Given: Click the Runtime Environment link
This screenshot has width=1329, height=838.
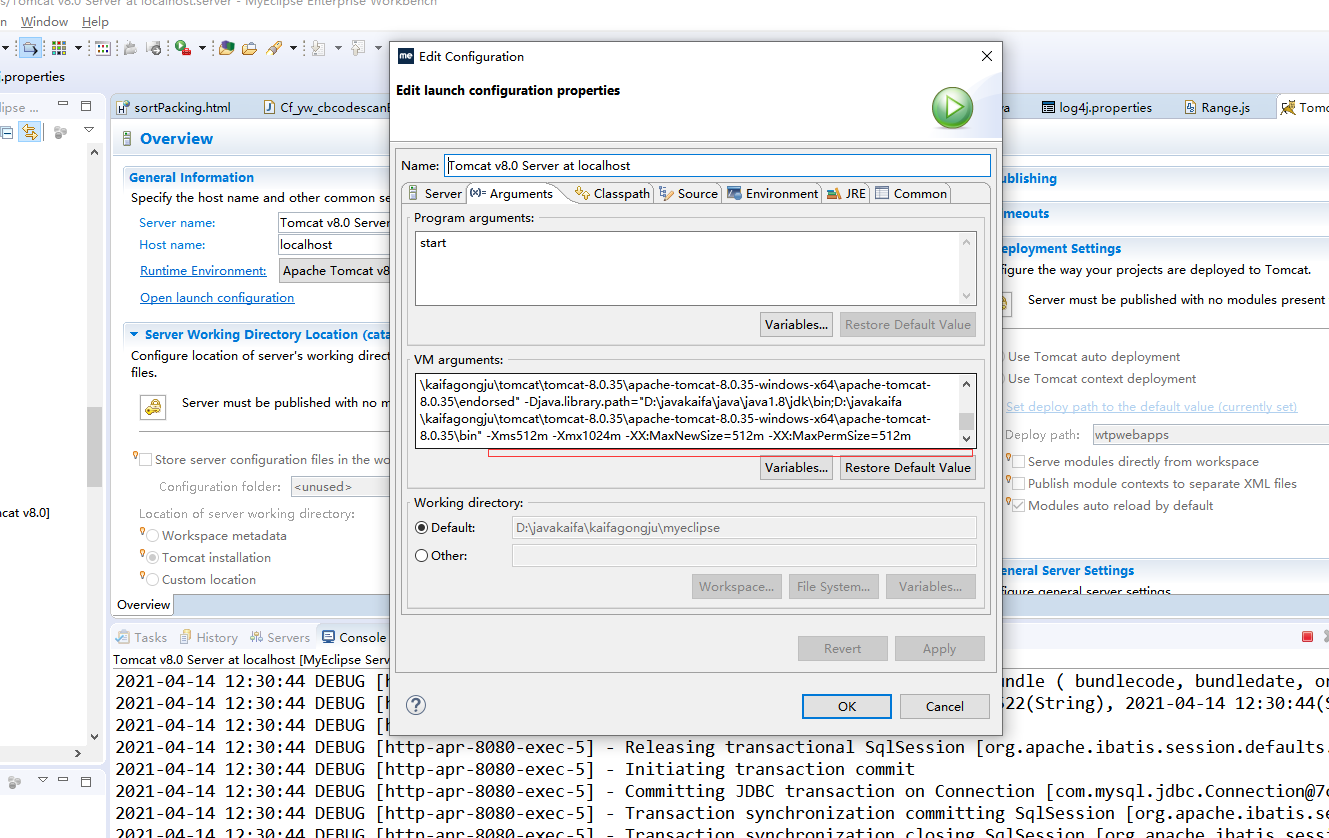Looking at the screenshot, I should pos(203,271).
